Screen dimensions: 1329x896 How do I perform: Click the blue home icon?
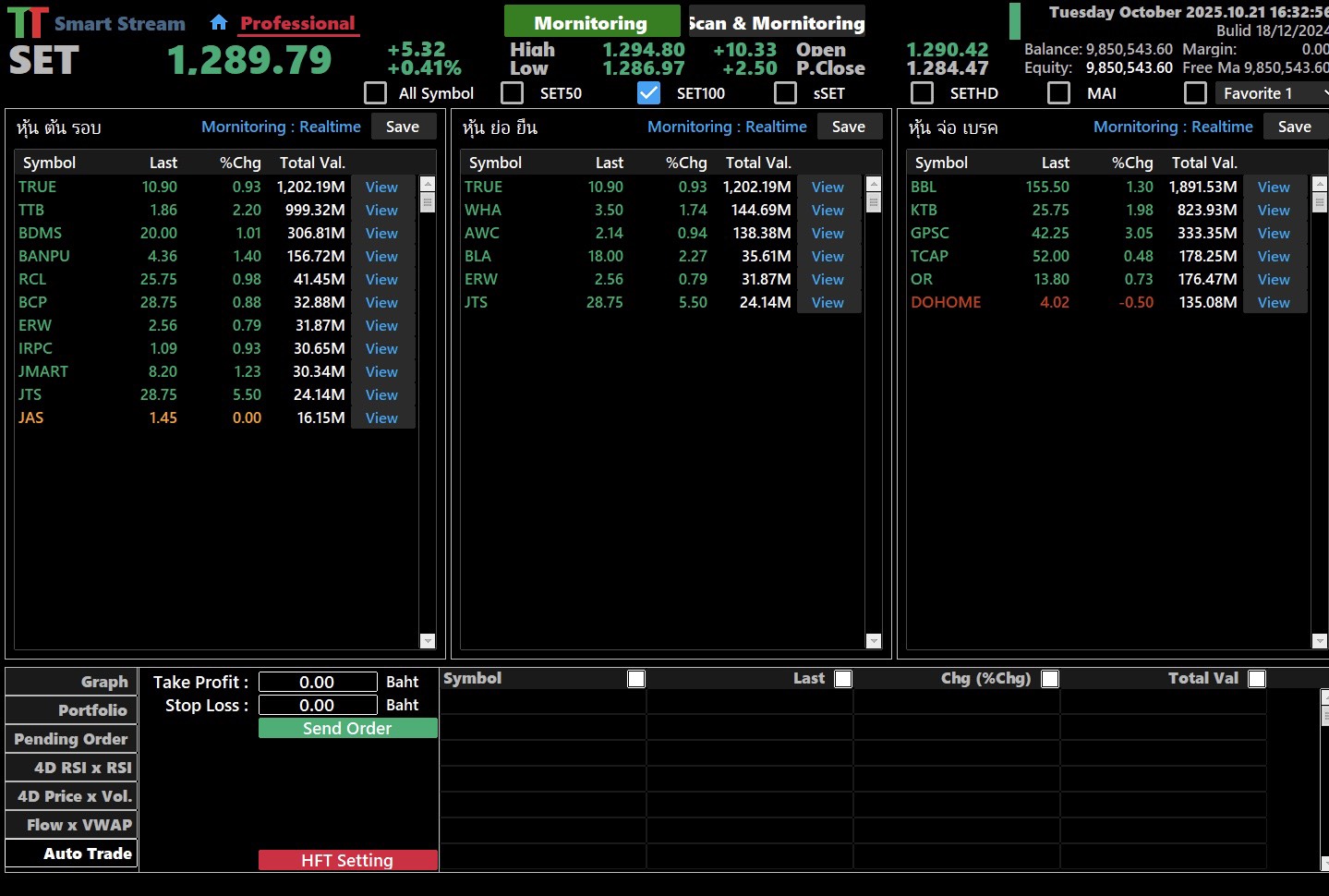click(219, 22)
